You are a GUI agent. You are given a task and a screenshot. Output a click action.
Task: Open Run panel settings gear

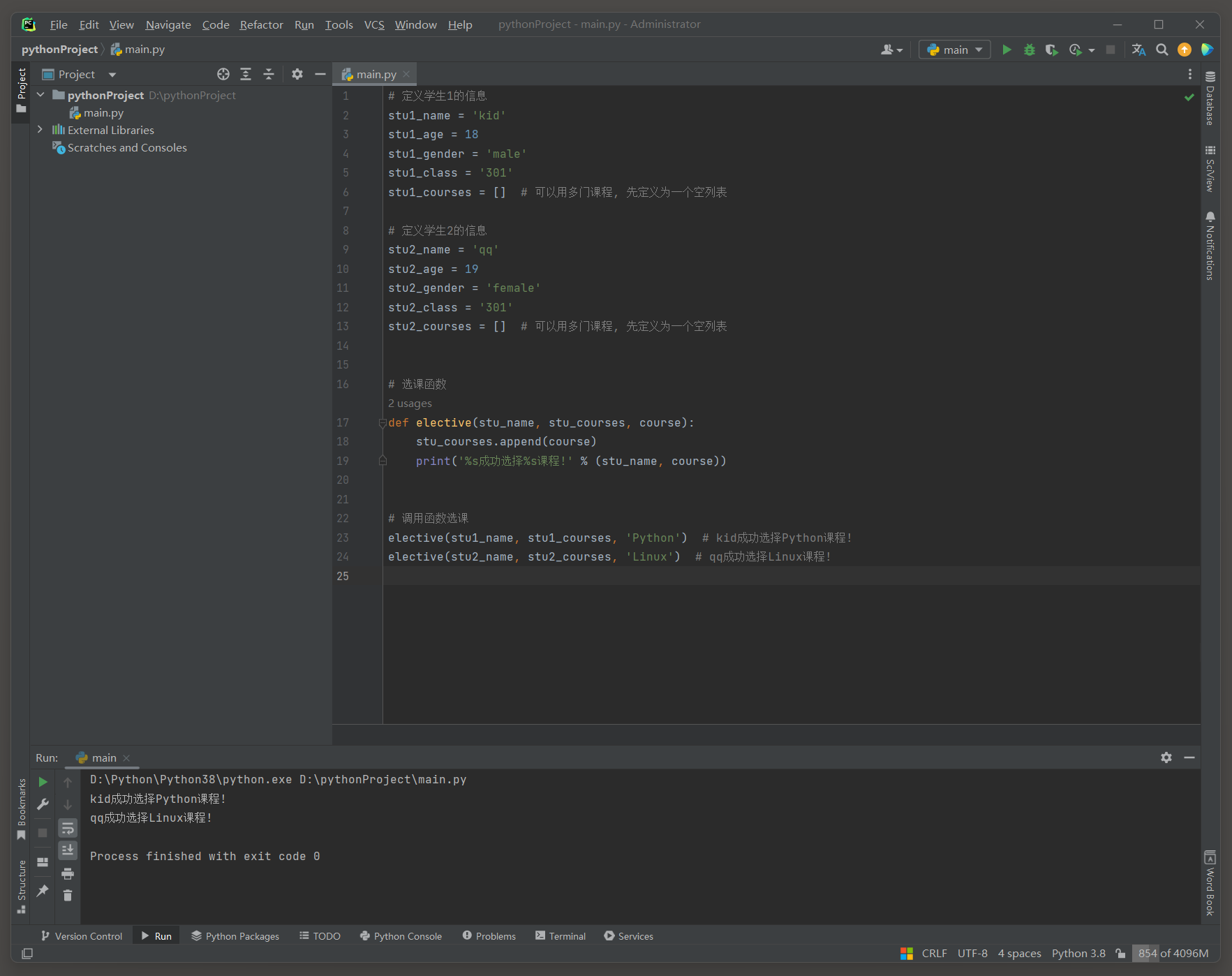tap(1166, 757)
